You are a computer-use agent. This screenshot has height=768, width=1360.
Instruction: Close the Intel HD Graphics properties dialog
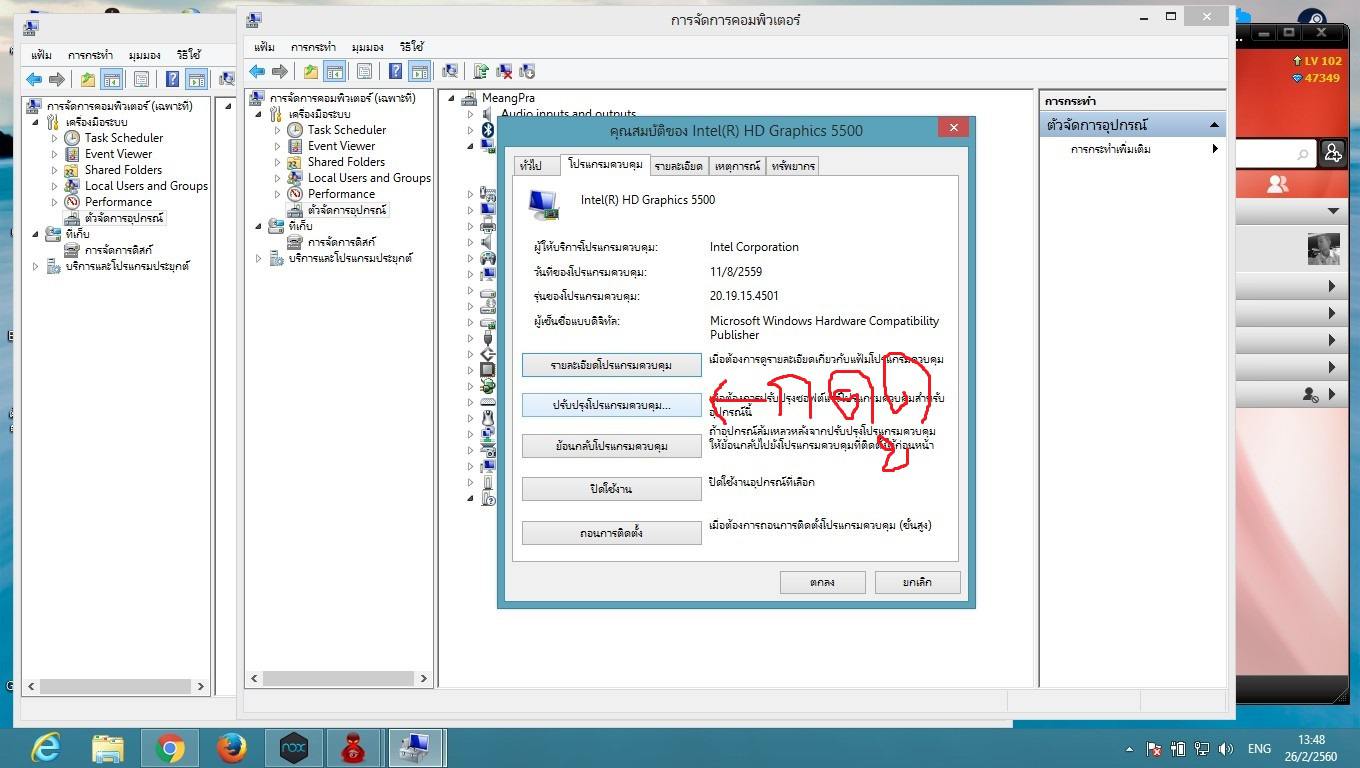[x=953, y=127]
